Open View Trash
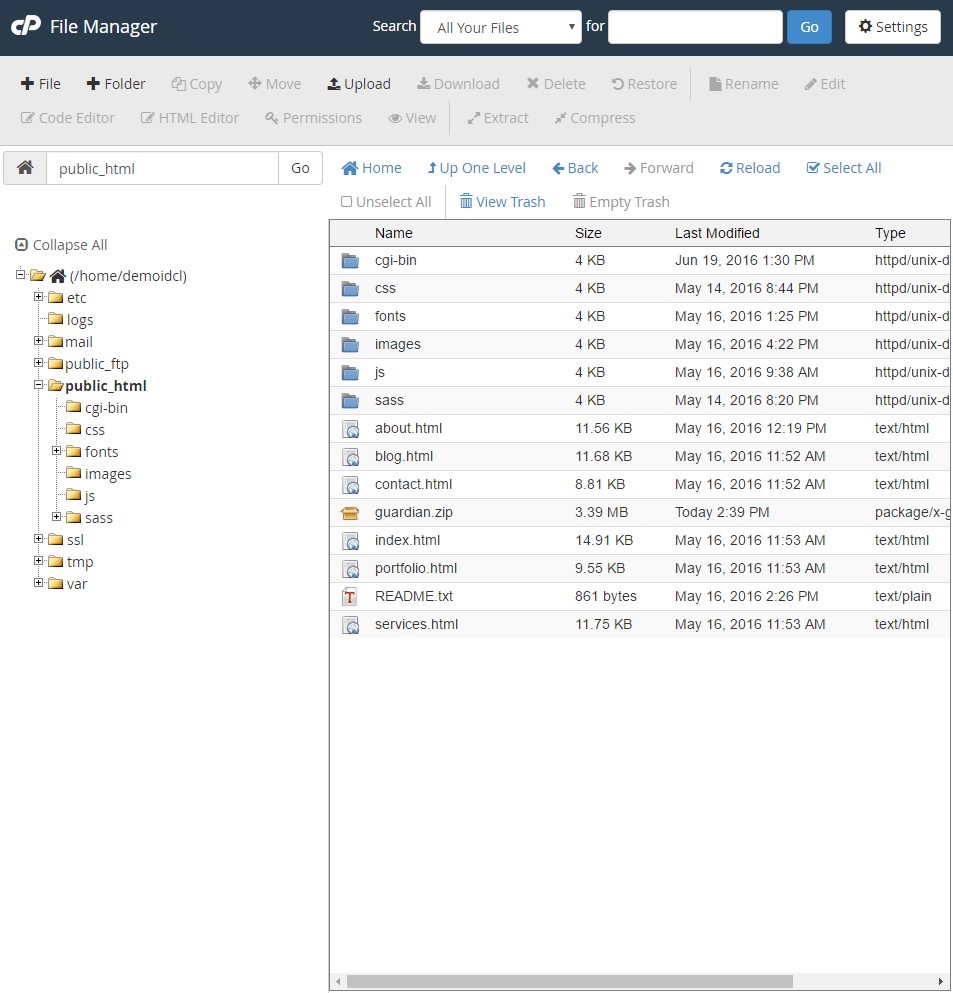953x993 pixels. pos(502,201)
